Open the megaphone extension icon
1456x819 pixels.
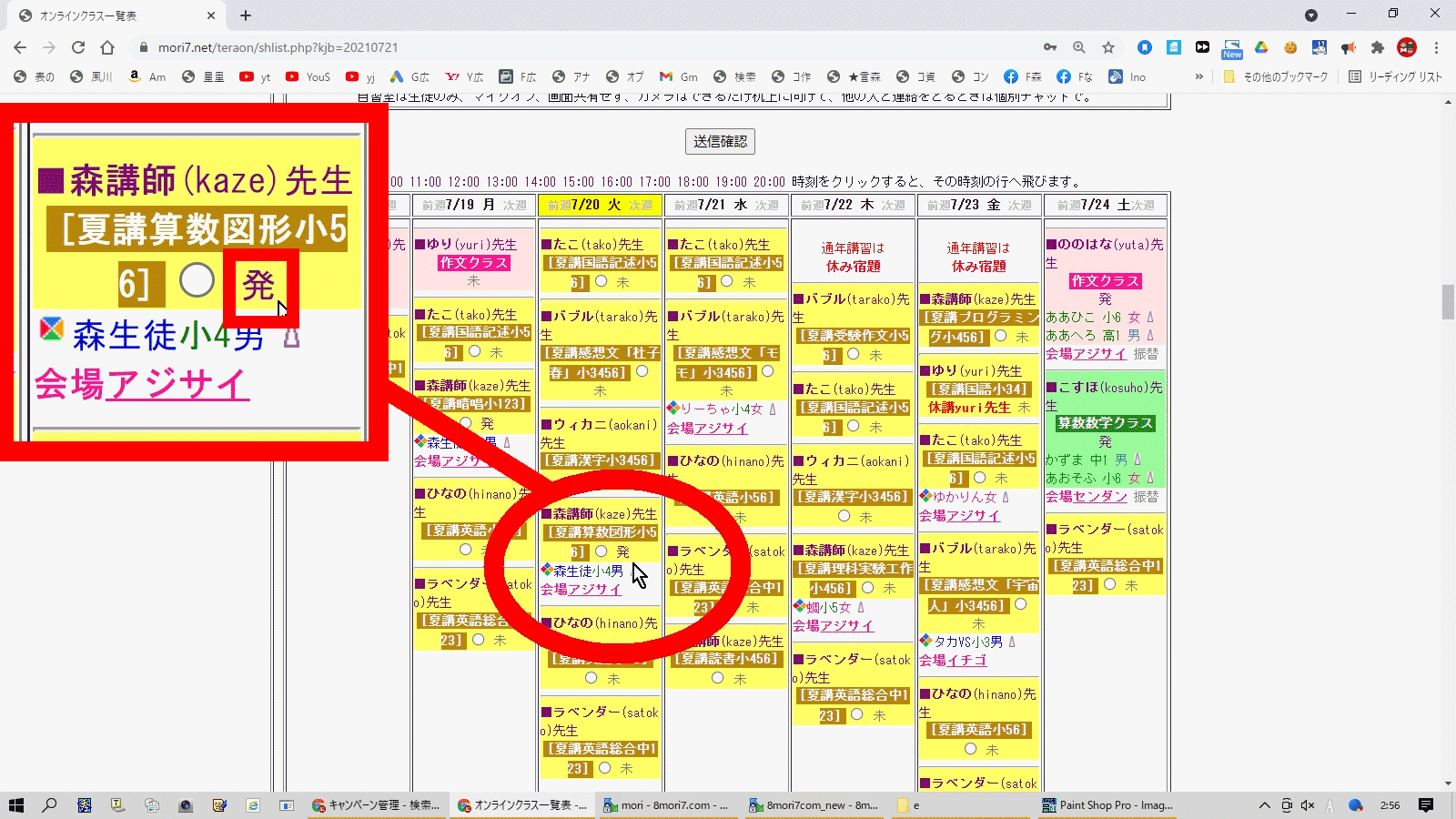tap(1349, 47)
